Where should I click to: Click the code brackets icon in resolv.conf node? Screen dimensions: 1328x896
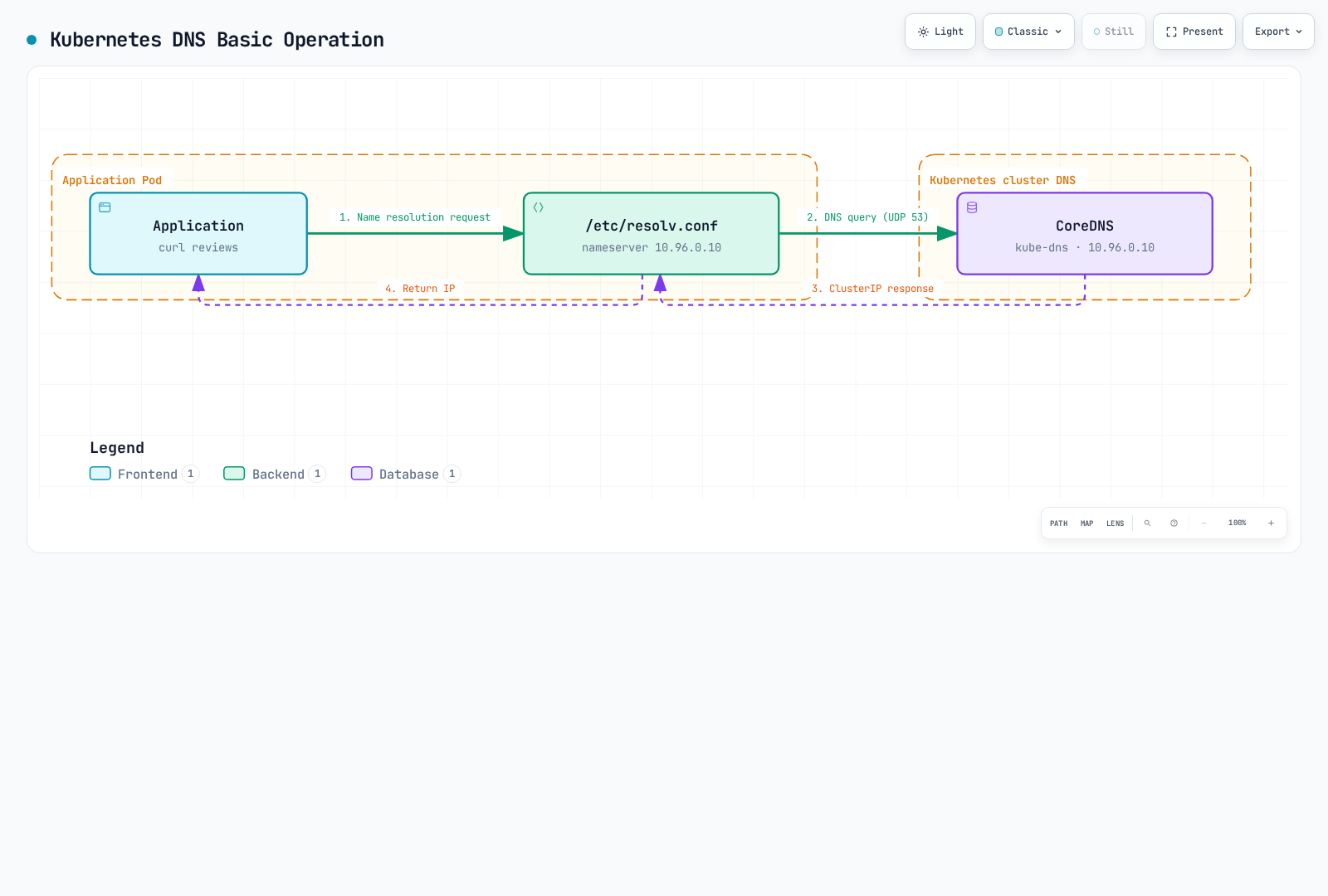point(539,207)
